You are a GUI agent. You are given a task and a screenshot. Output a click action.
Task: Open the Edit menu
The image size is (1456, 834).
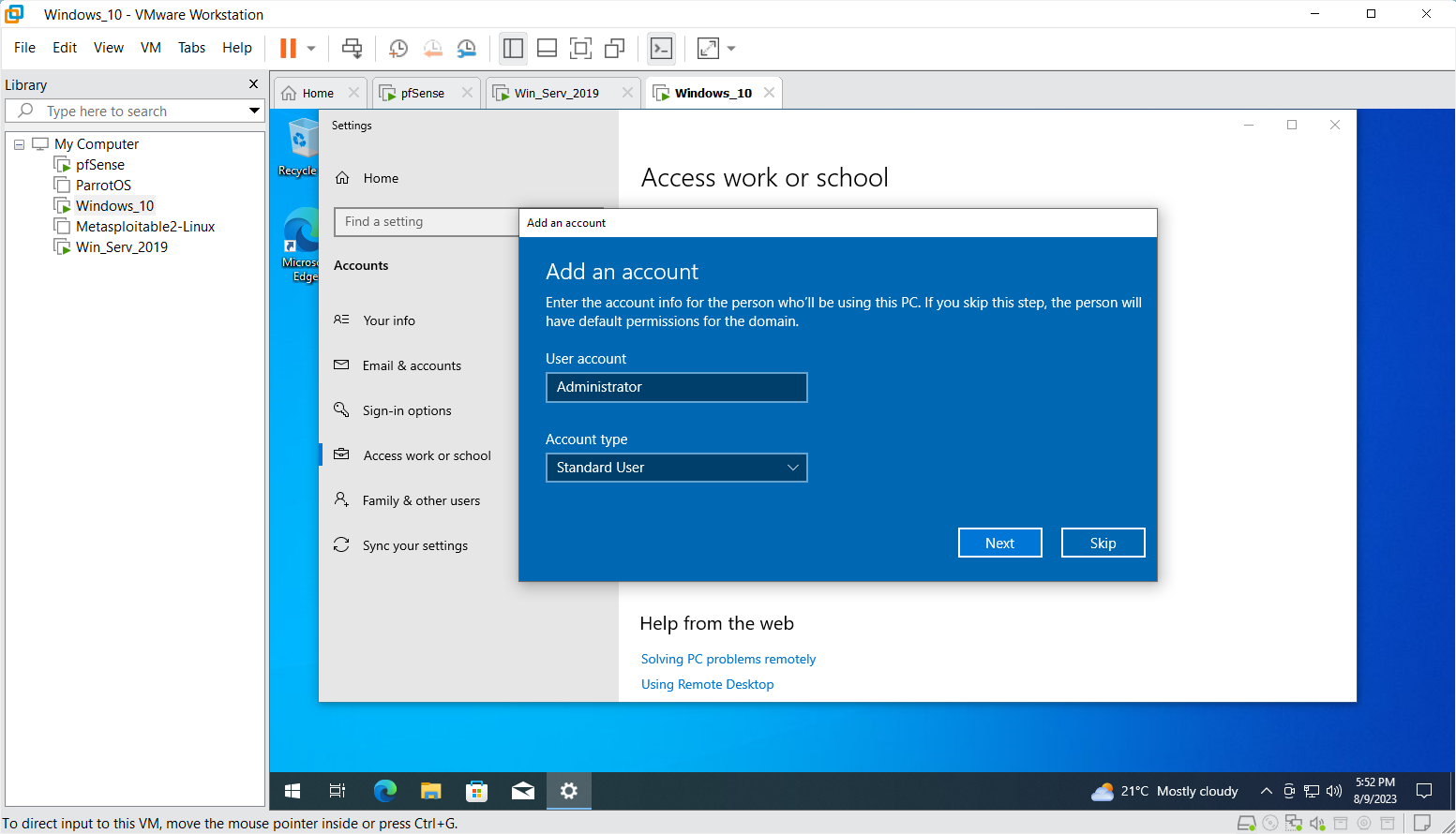tap(65, 48)
